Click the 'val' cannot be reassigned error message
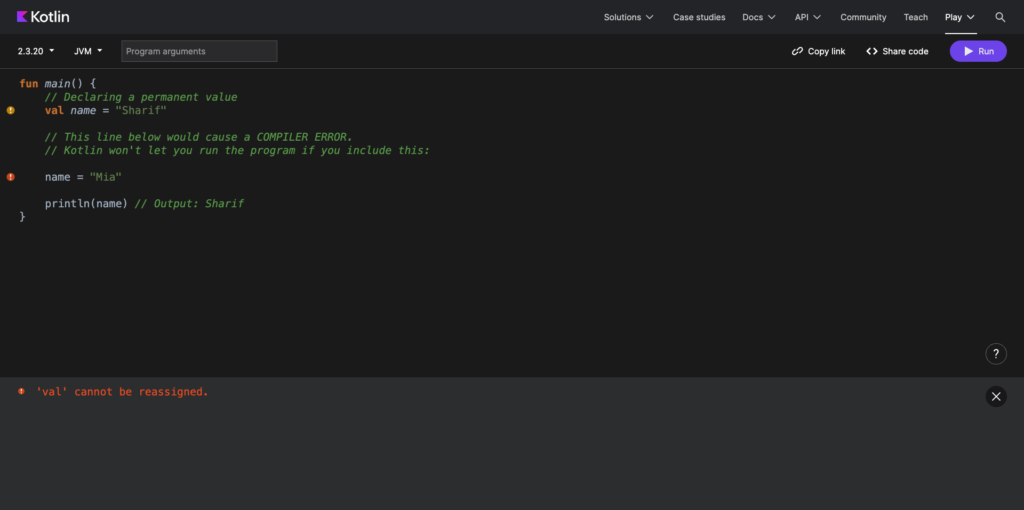1024x510 pixels. coord(122,392)
